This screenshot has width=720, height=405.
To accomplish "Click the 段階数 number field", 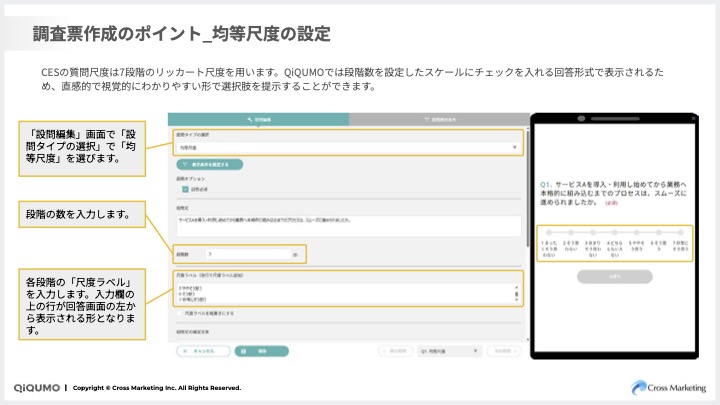I will (x=246, y=255).
